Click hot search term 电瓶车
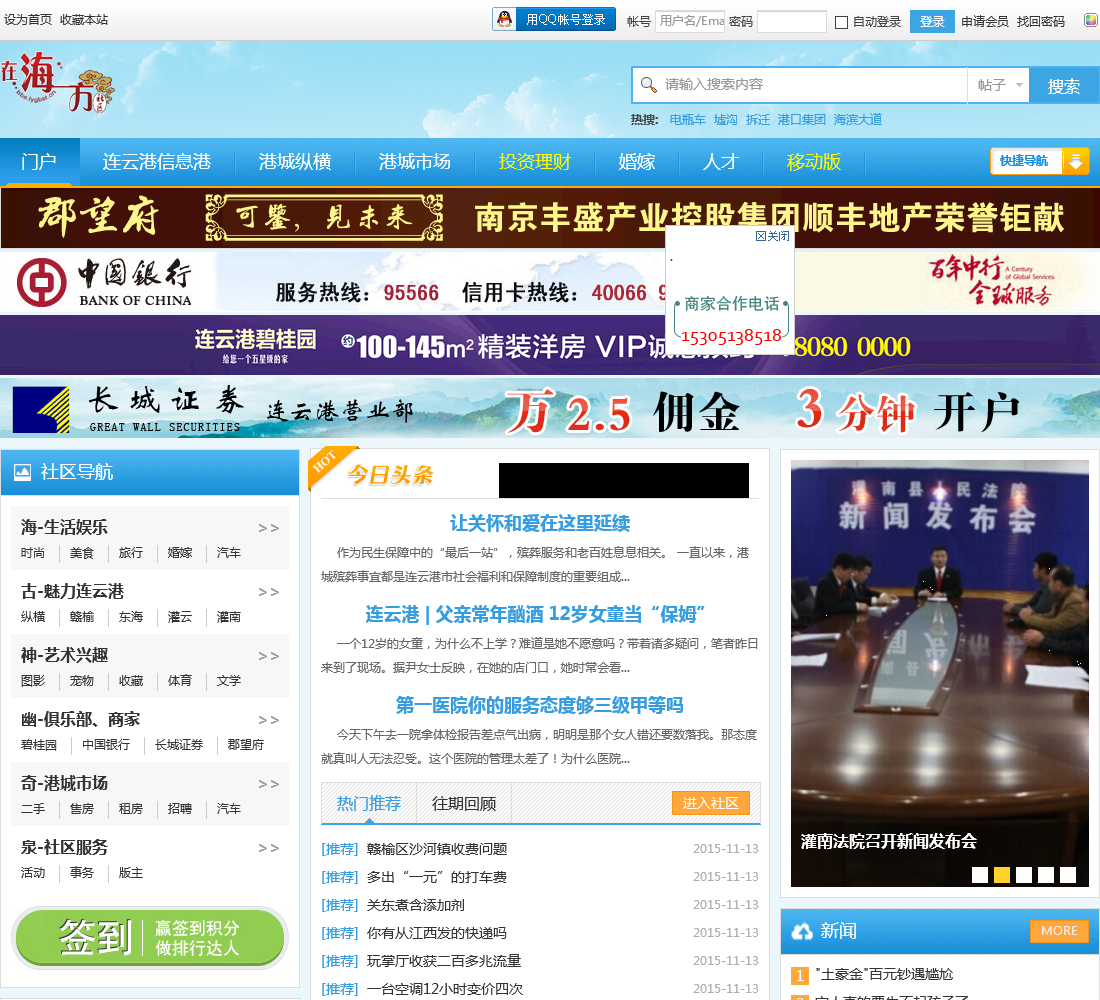The height and width of the screenshot is (1000, 1100). (x=688, y=120)
